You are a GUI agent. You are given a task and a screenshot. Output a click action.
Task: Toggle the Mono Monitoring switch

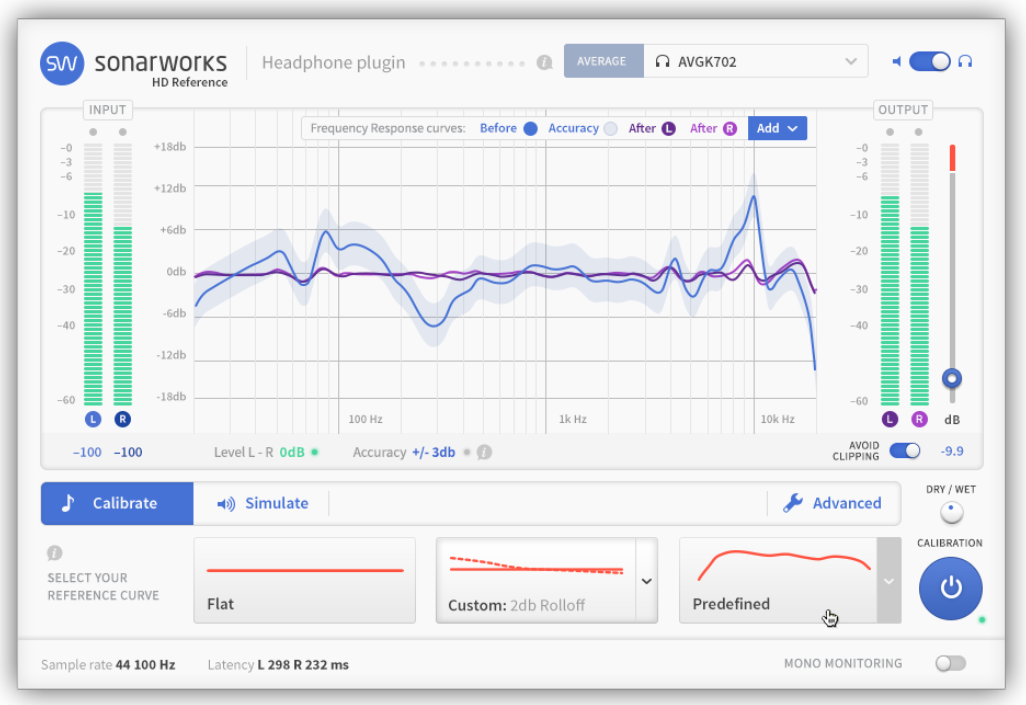[x=951, y=663]
